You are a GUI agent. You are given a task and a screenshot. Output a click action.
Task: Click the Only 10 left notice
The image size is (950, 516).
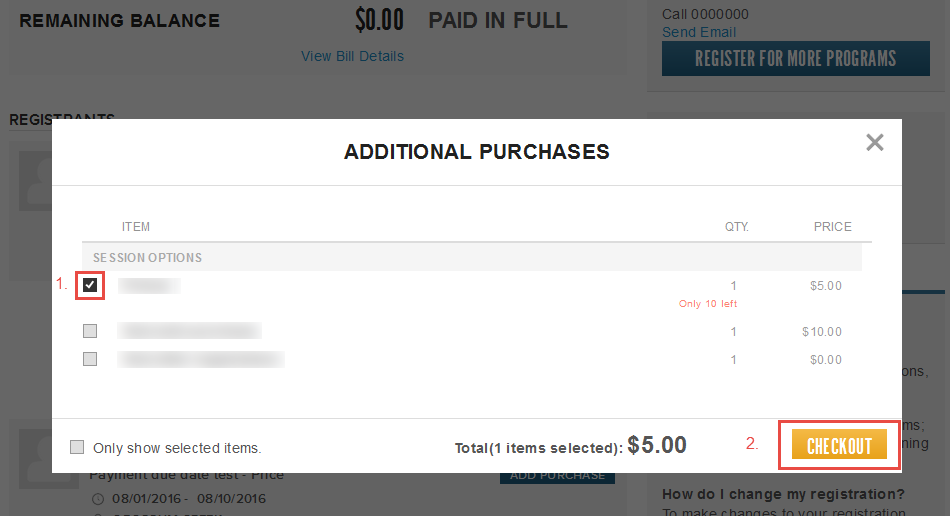coord(708,304)
